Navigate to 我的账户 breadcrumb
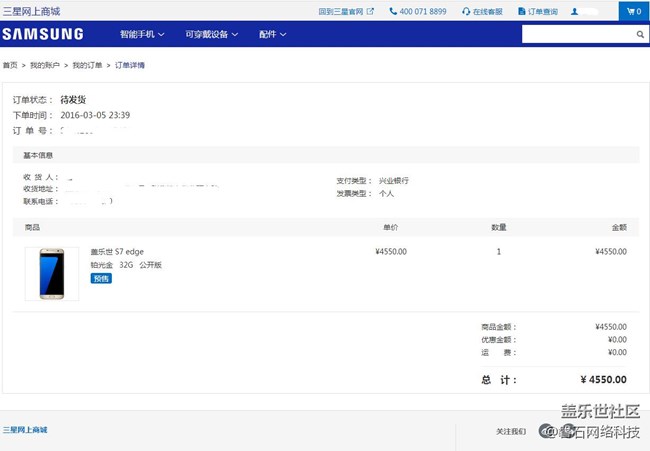650x451 pixels. 42,65
